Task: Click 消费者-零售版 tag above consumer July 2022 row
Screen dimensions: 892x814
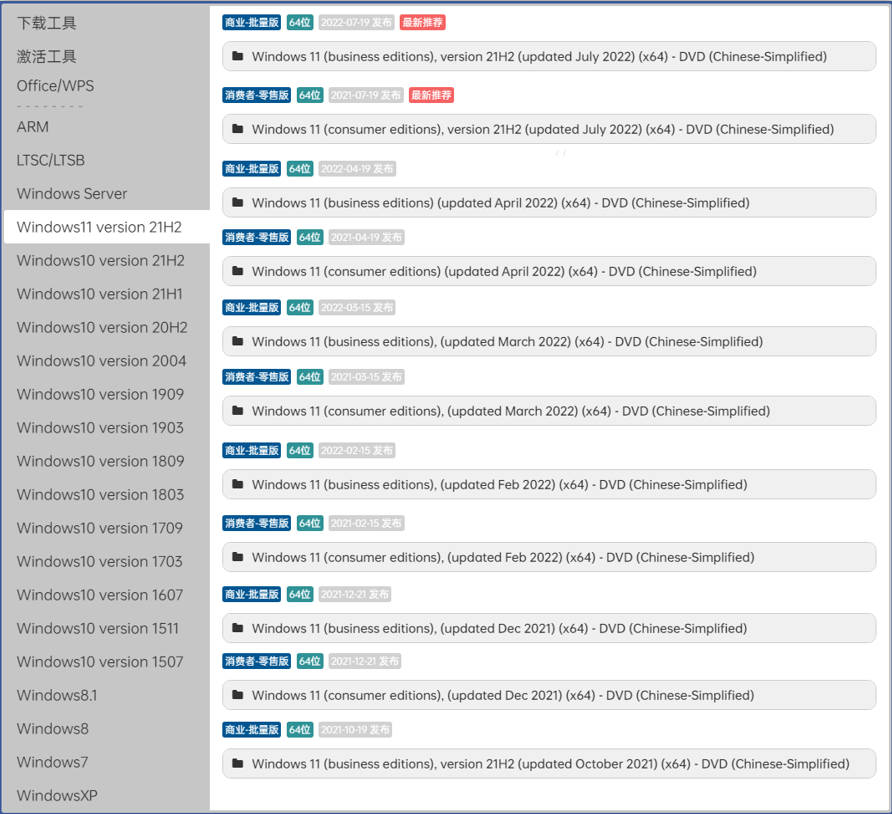Action: click(257, 95)
